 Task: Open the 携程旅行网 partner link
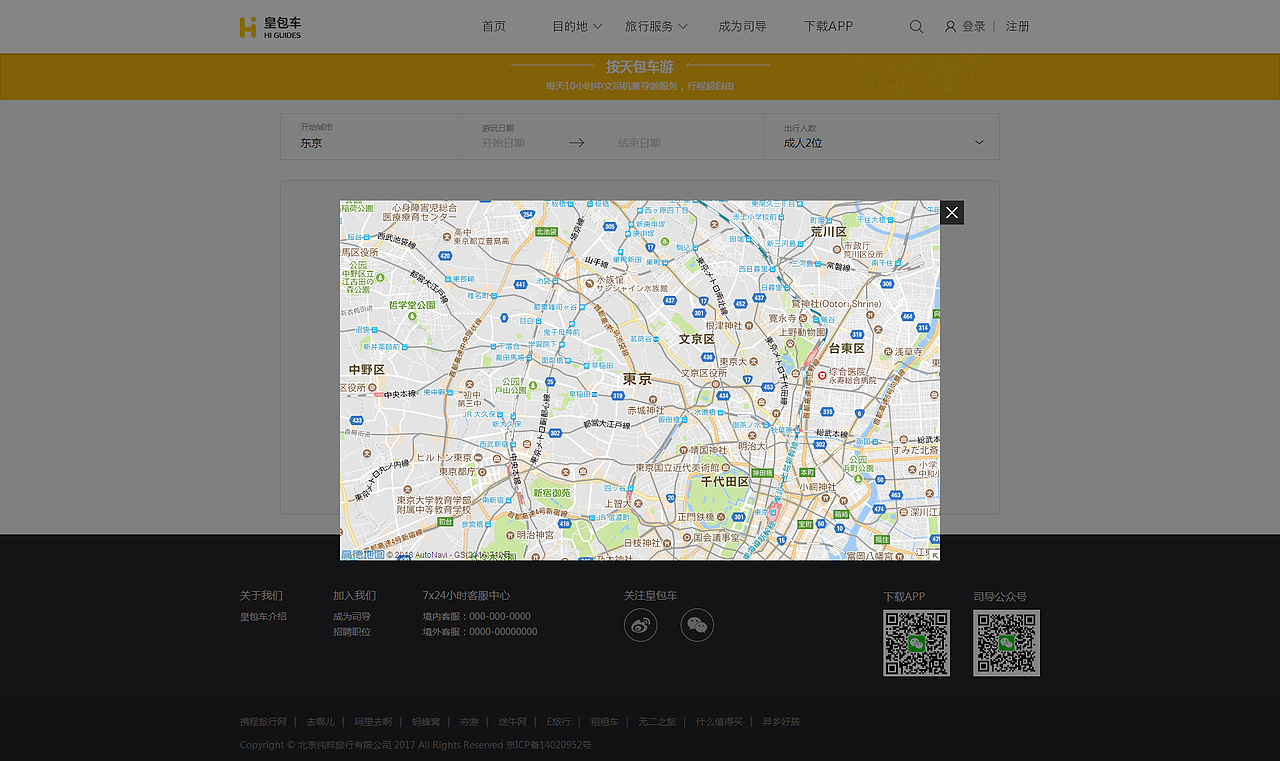click(x=263, y=722)
